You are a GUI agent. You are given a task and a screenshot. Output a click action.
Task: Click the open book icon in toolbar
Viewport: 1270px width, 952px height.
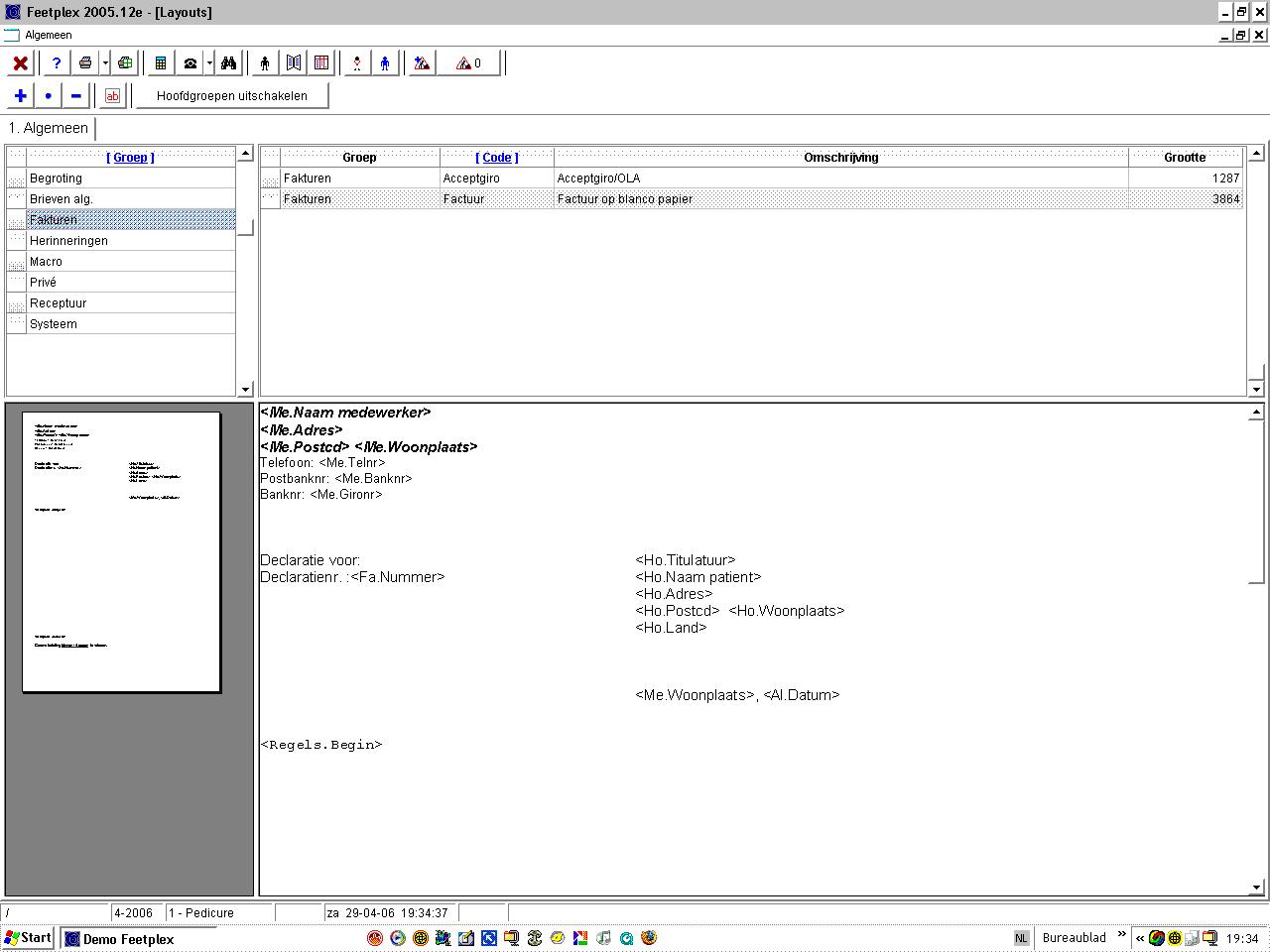pos(294,63)
